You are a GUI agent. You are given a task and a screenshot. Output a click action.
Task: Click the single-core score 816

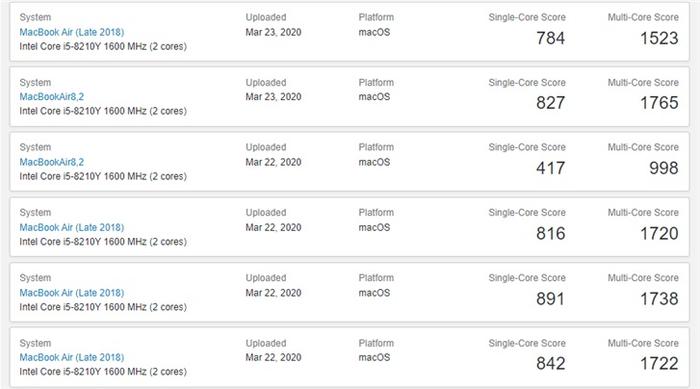pyautogui.click(x=550, y=233)
